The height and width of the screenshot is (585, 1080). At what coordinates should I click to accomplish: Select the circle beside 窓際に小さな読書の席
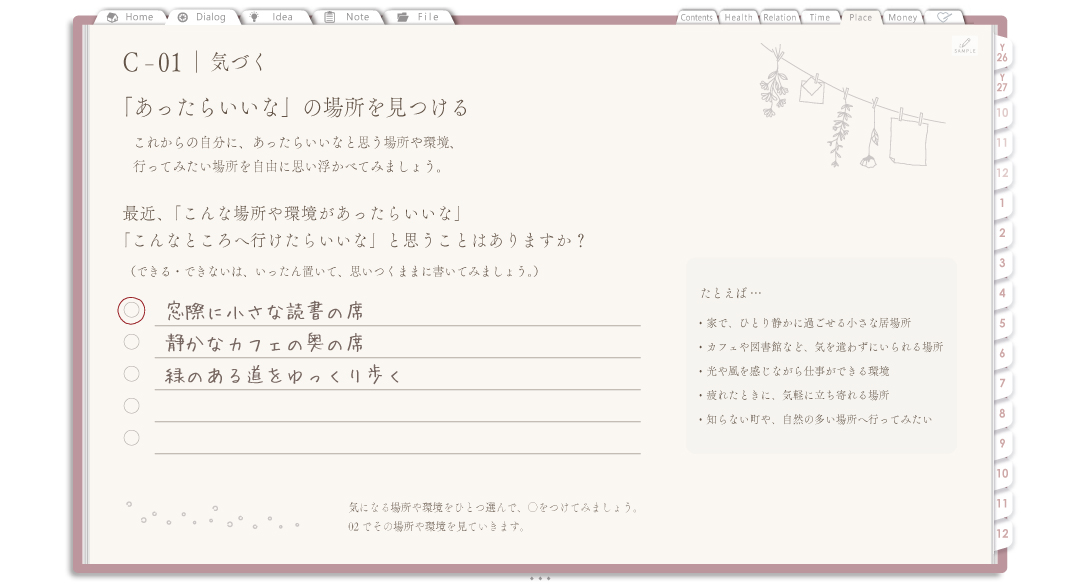click(132, 311)
